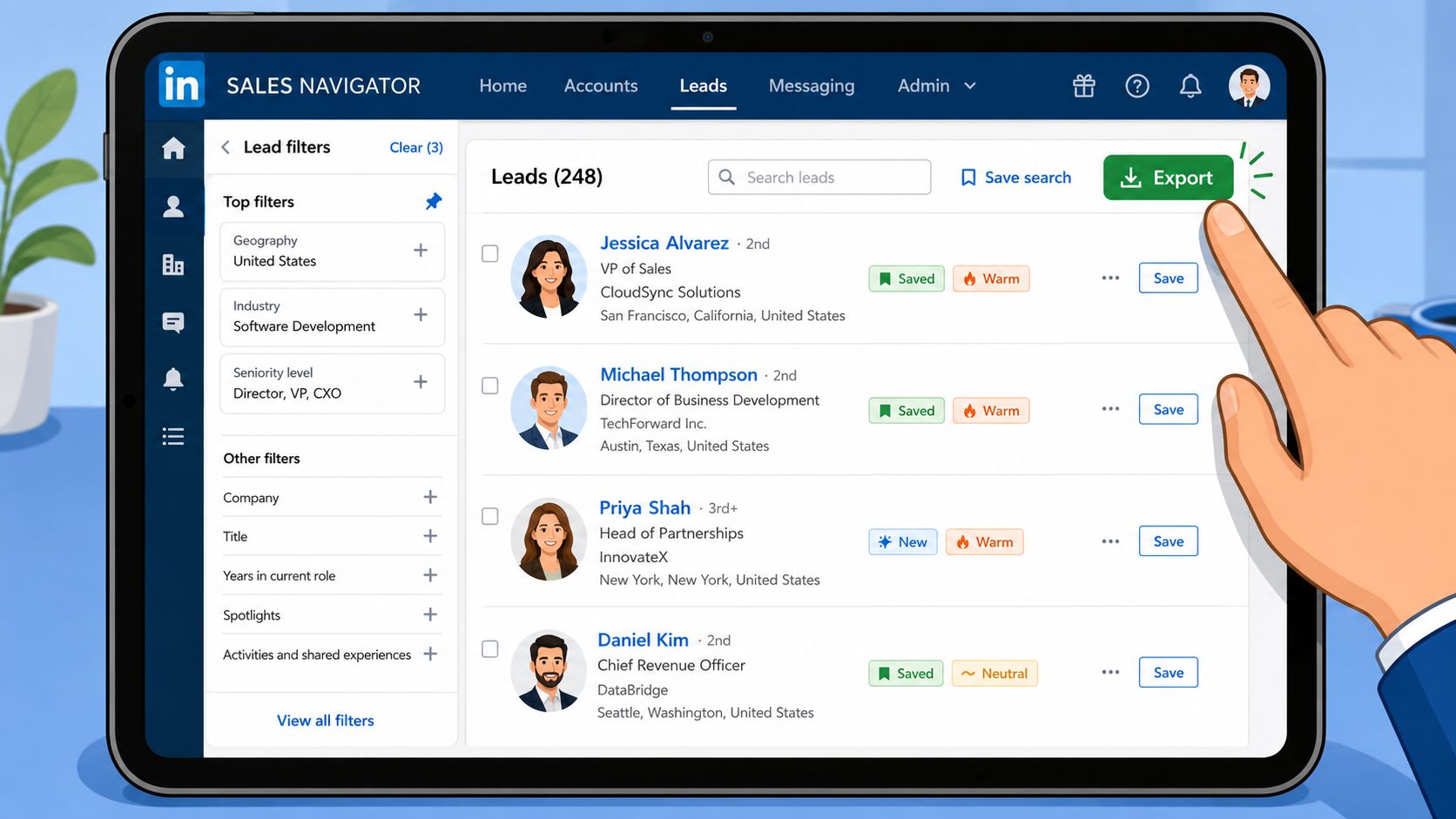
Task: Open the gift rewards icon
Action: [x=1083, y=85]
